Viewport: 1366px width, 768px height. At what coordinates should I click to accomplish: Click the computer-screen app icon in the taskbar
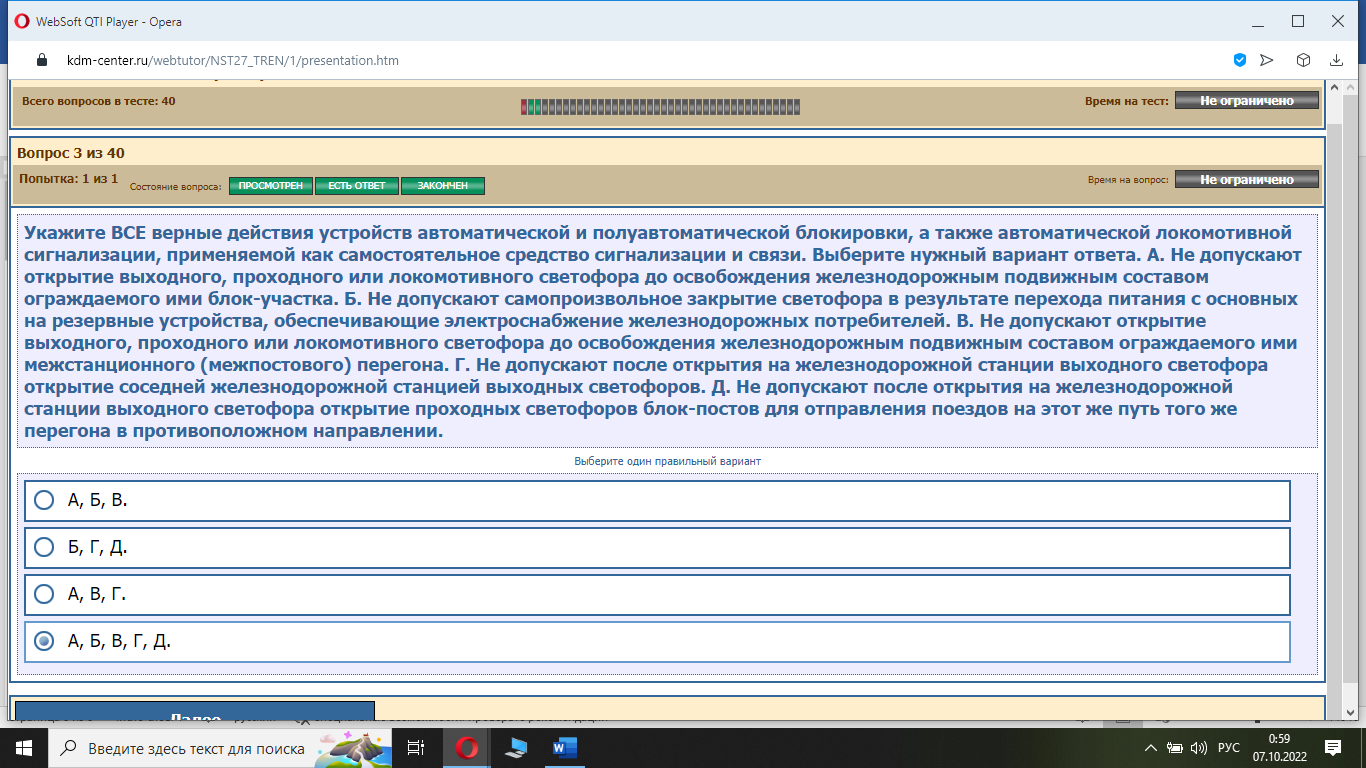point(516,748)
